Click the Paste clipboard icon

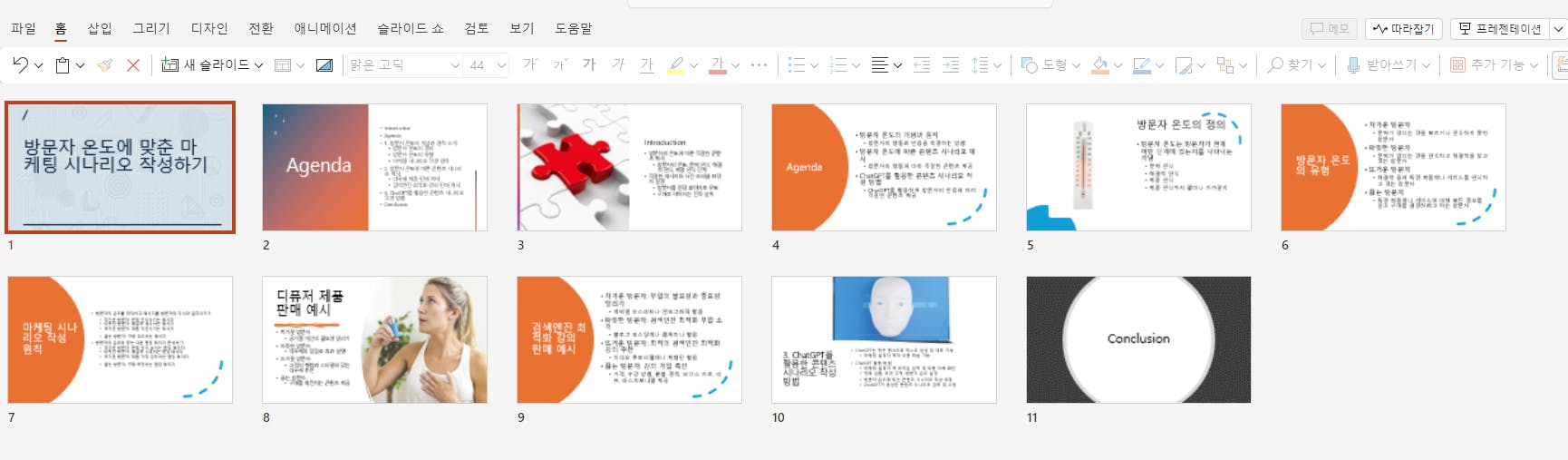pos(63,65)
